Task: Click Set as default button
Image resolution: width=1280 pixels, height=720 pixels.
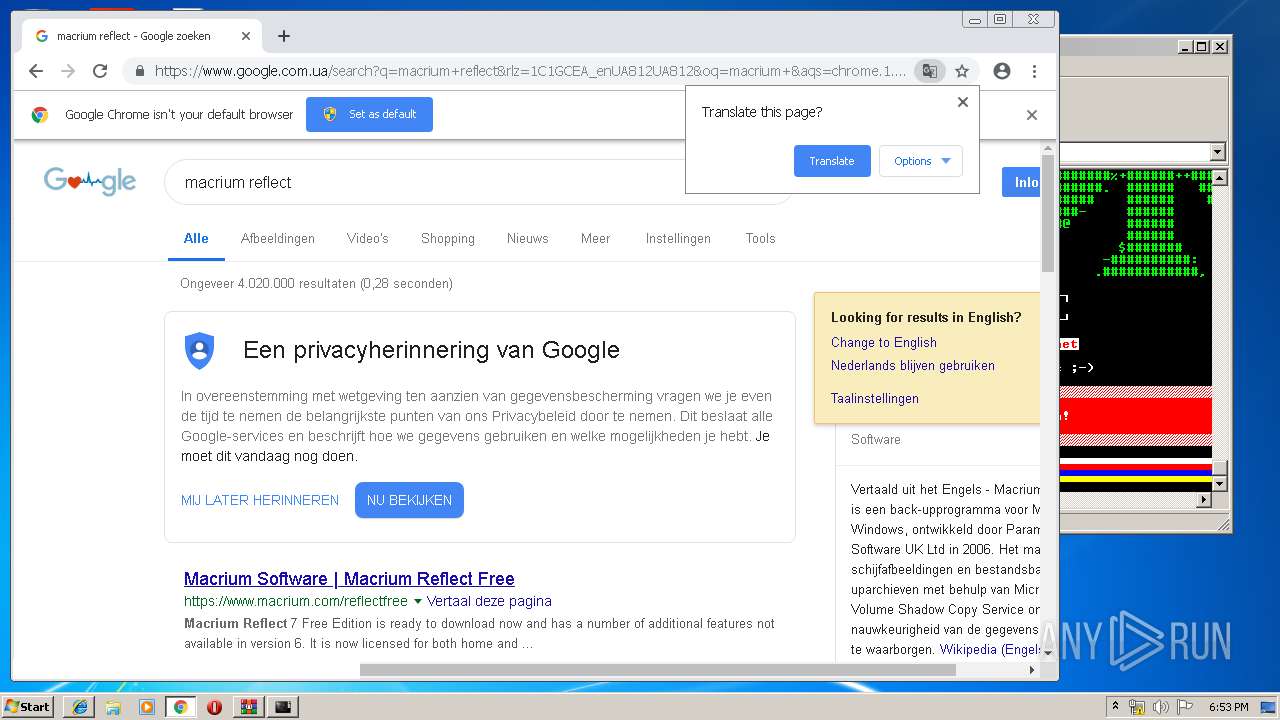Action: [369, 114]
